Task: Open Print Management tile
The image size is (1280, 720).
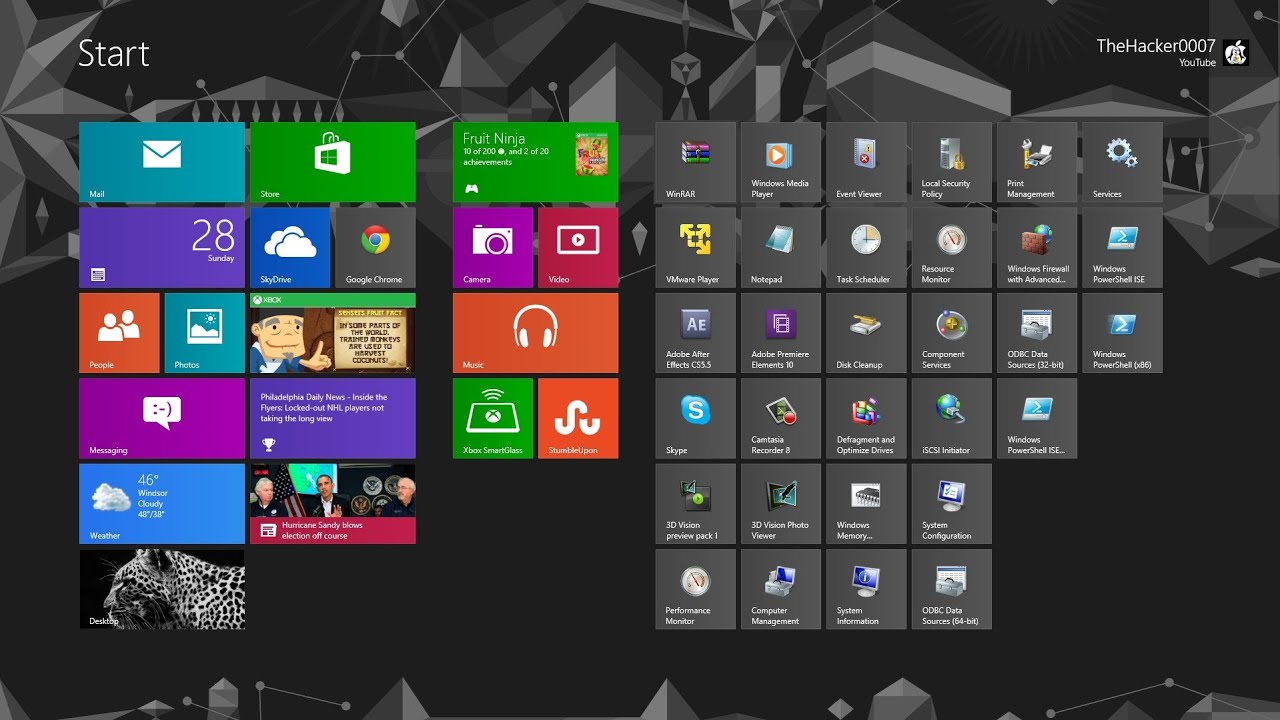Action: point(1037,162)
